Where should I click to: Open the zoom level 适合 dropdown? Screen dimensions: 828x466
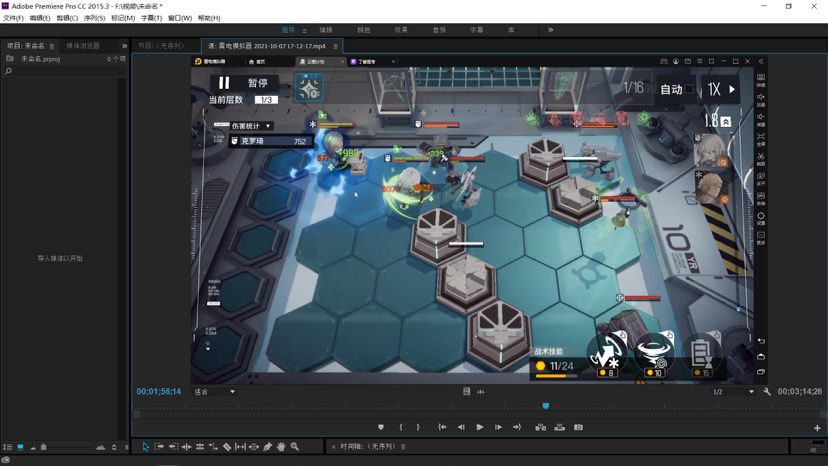click(x=215, y=392)
